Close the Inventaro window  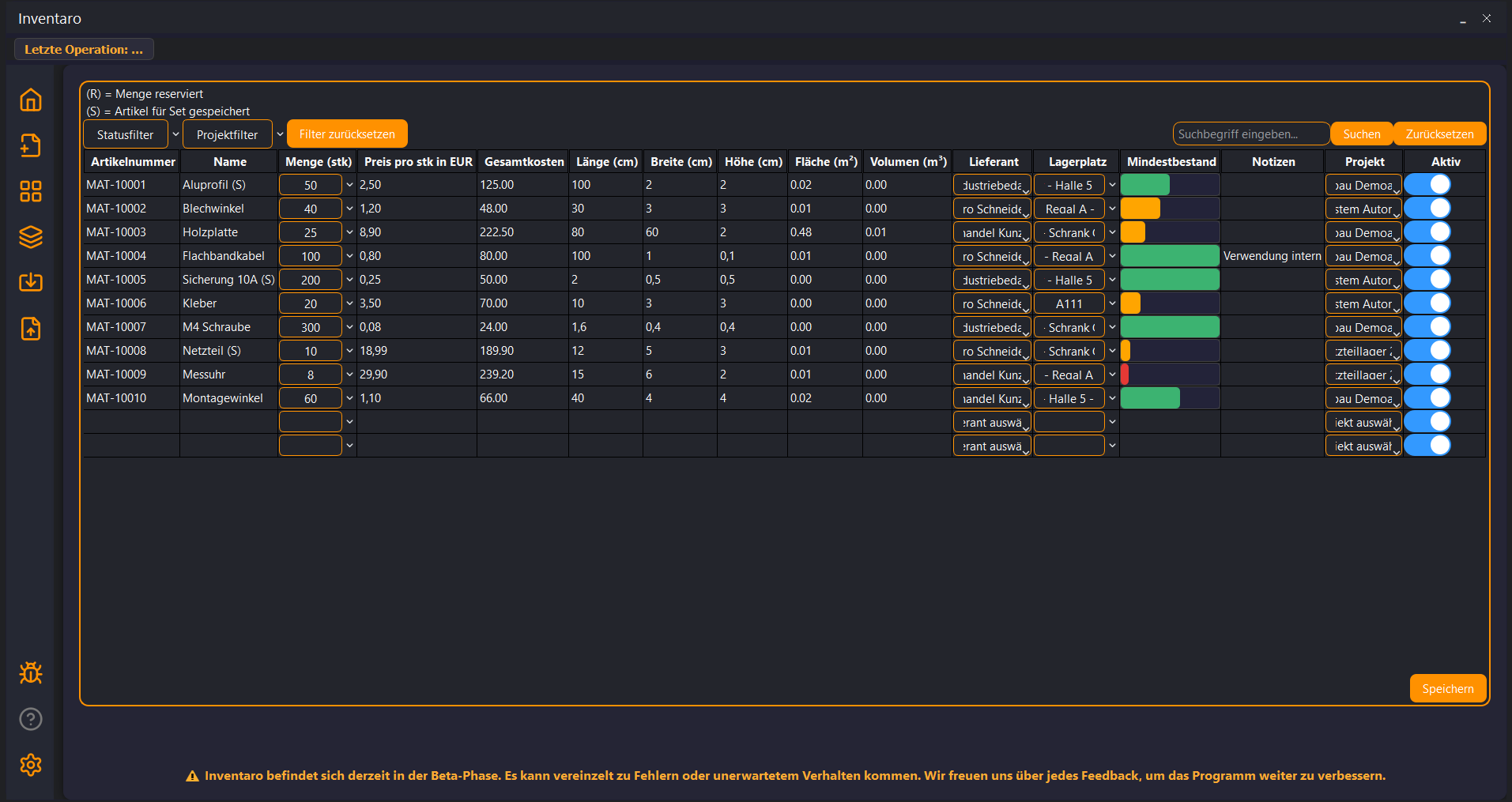click(1486, 18)
